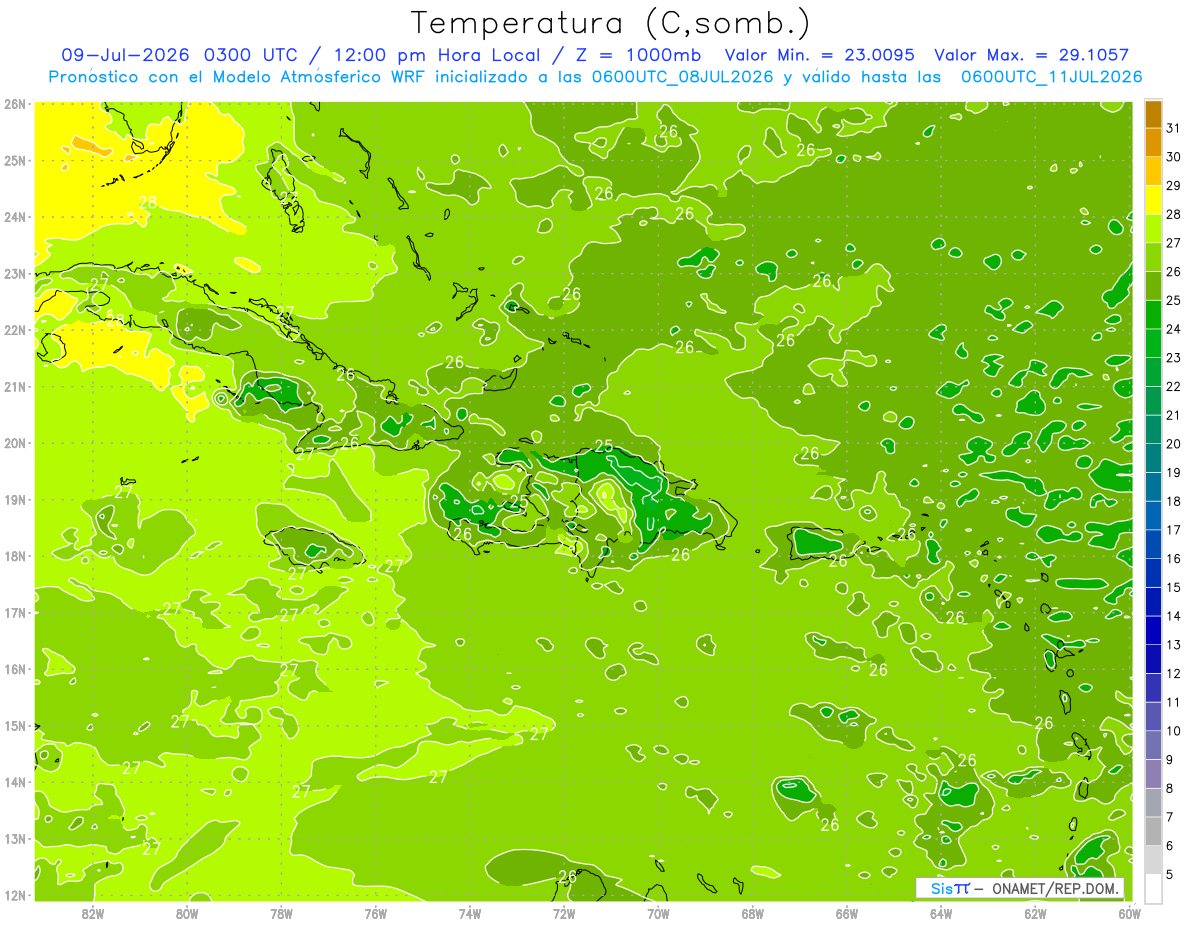Click the 62W longitude label
Viewport: 1200px width, 927px height.
click(1035, 913)
